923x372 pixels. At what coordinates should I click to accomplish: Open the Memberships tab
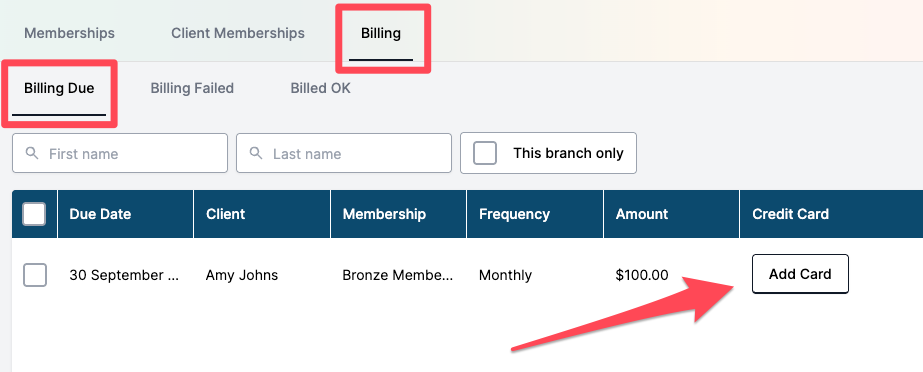pyautogui.click(x=69, y=33)
